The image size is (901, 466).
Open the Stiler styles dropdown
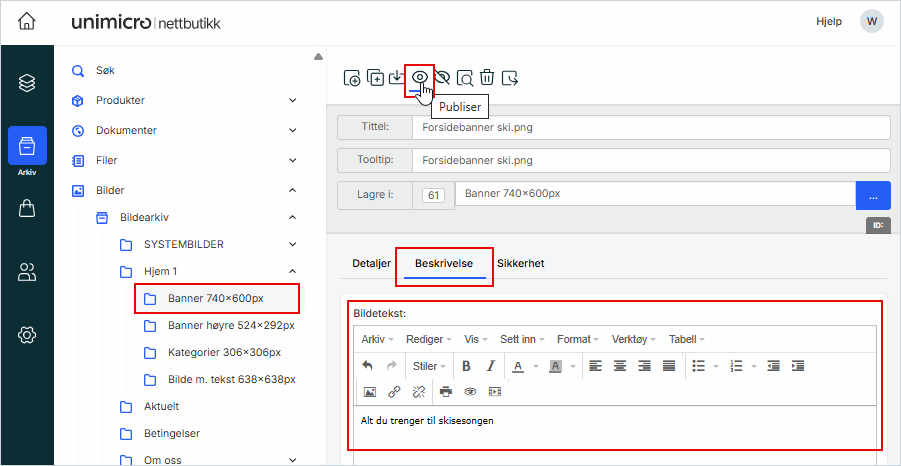(430, 366)
